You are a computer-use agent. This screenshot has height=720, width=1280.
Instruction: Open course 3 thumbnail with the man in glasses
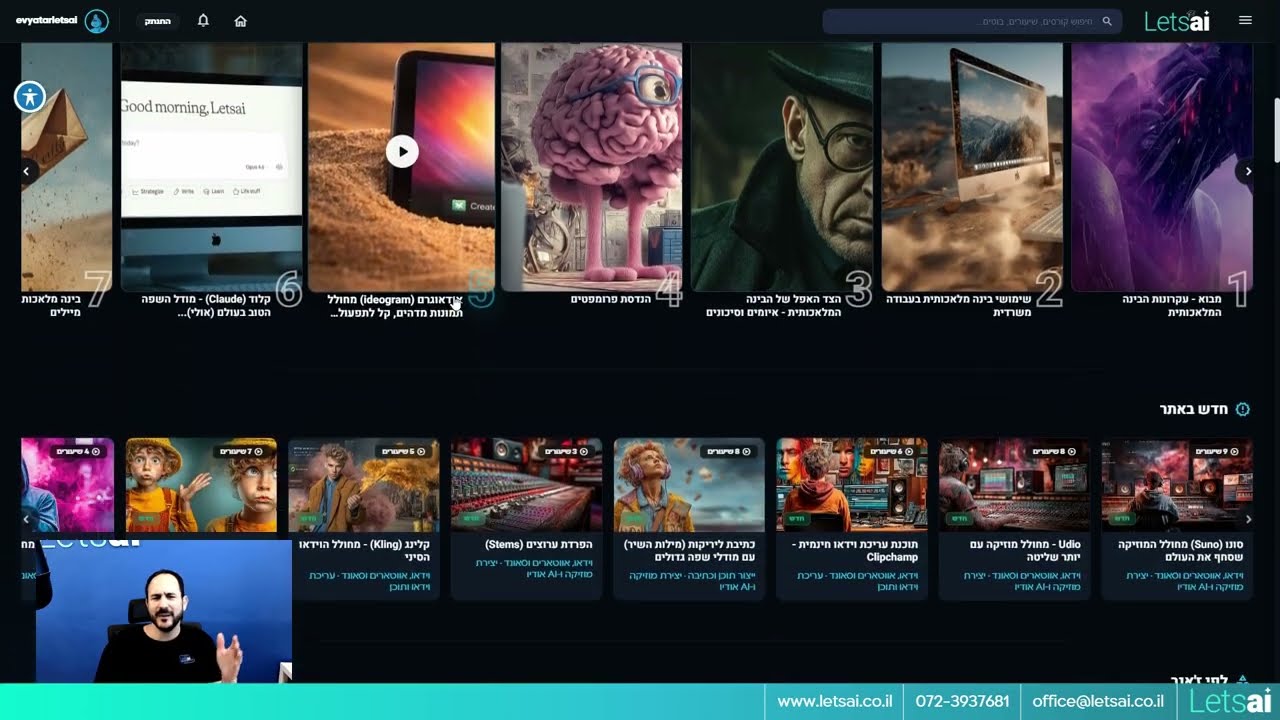782,167
